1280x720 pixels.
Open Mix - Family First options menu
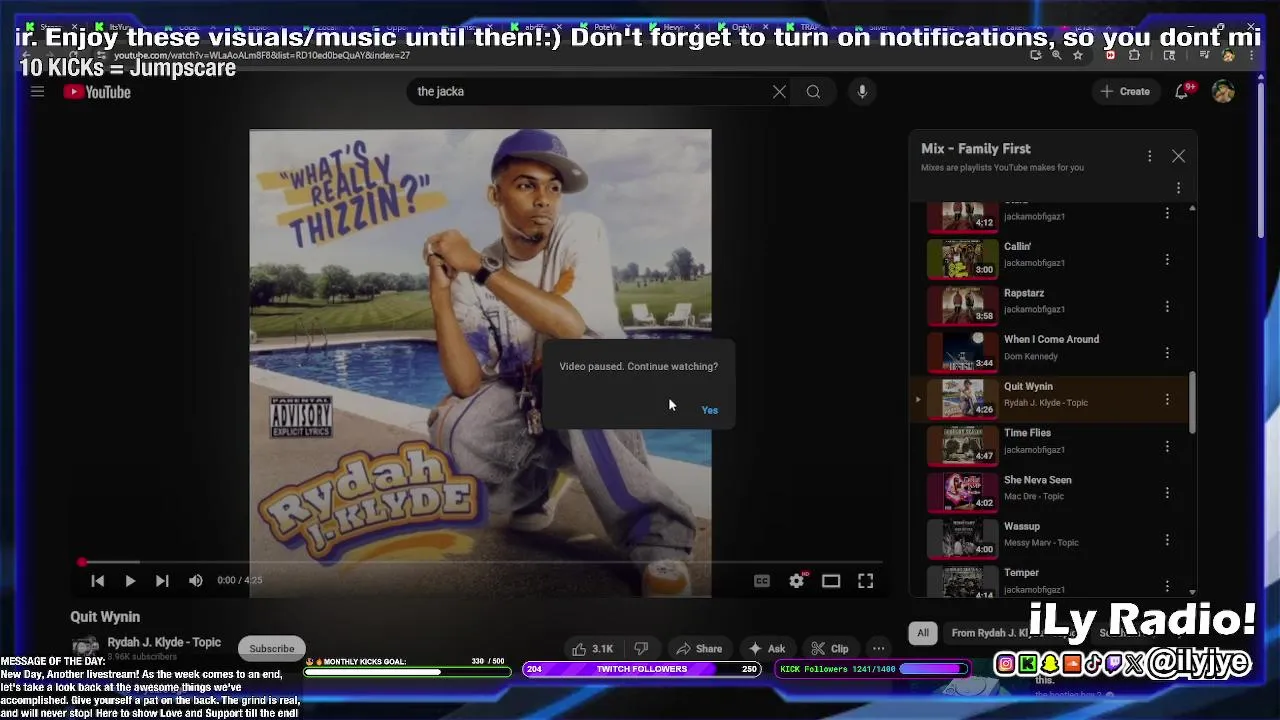click(1150, 156)
